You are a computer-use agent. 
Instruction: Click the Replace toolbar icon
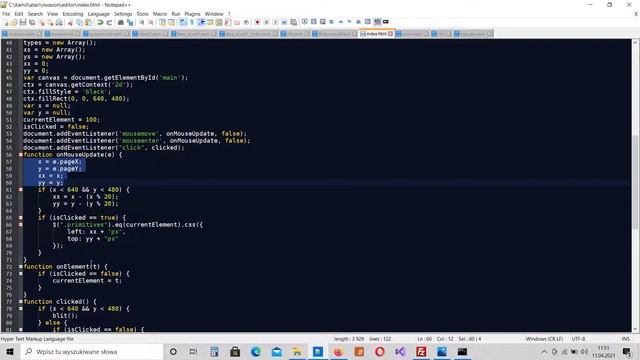[130, 22]
